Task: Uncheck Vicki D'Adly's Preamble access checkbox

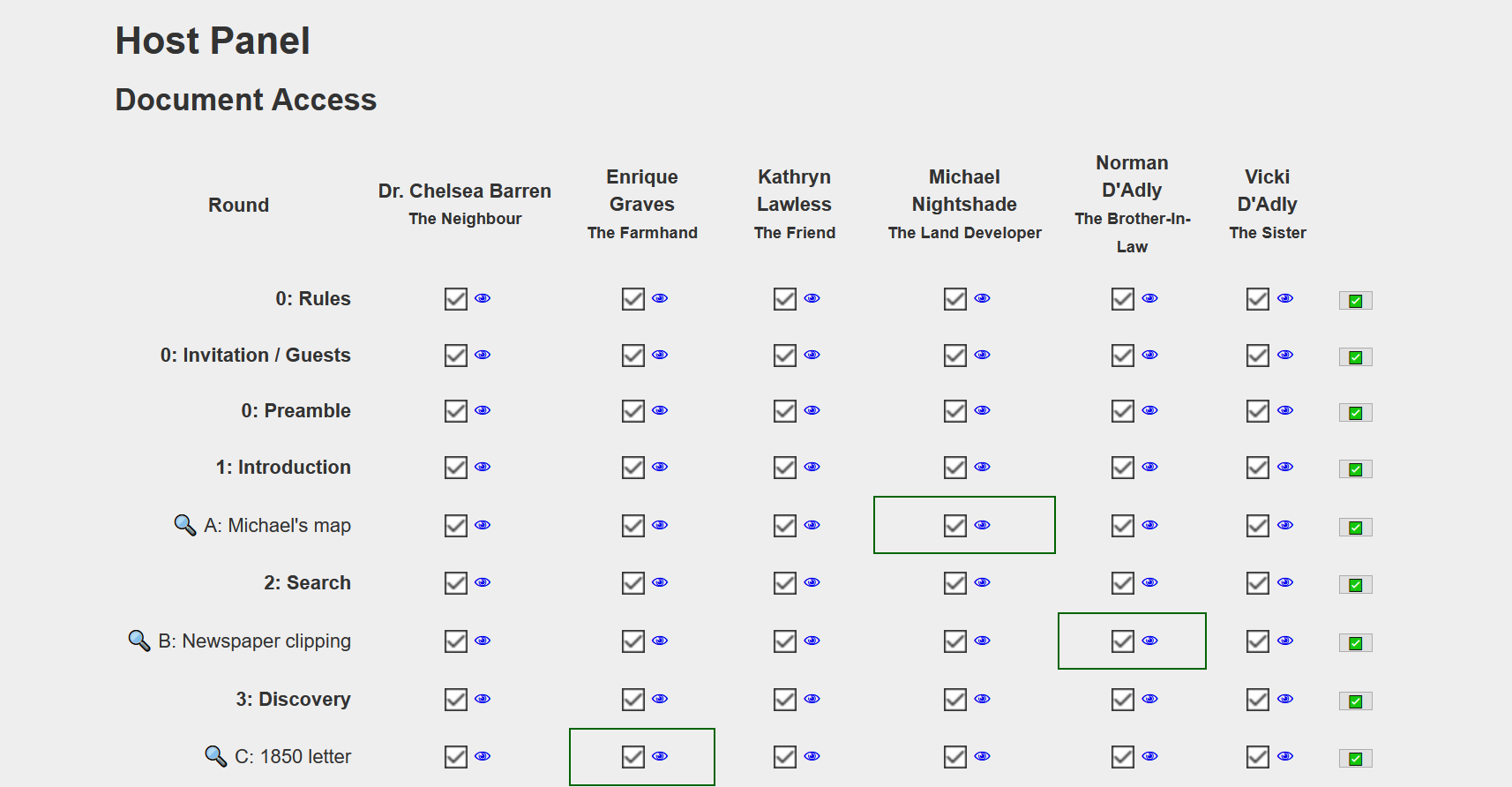Action: 1258,411
